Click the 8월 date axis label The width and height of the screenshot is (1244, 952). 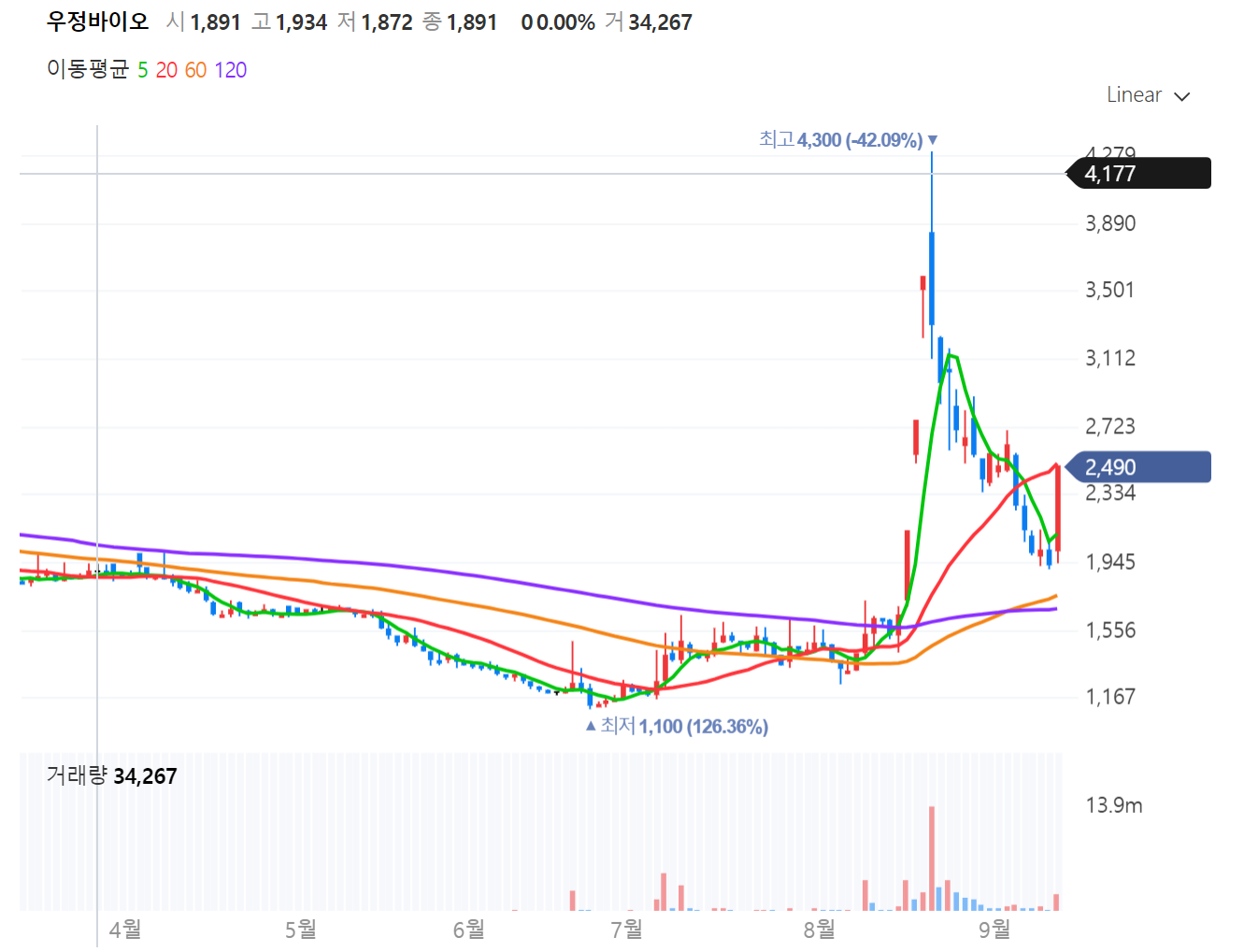click(x=820, y=929)
